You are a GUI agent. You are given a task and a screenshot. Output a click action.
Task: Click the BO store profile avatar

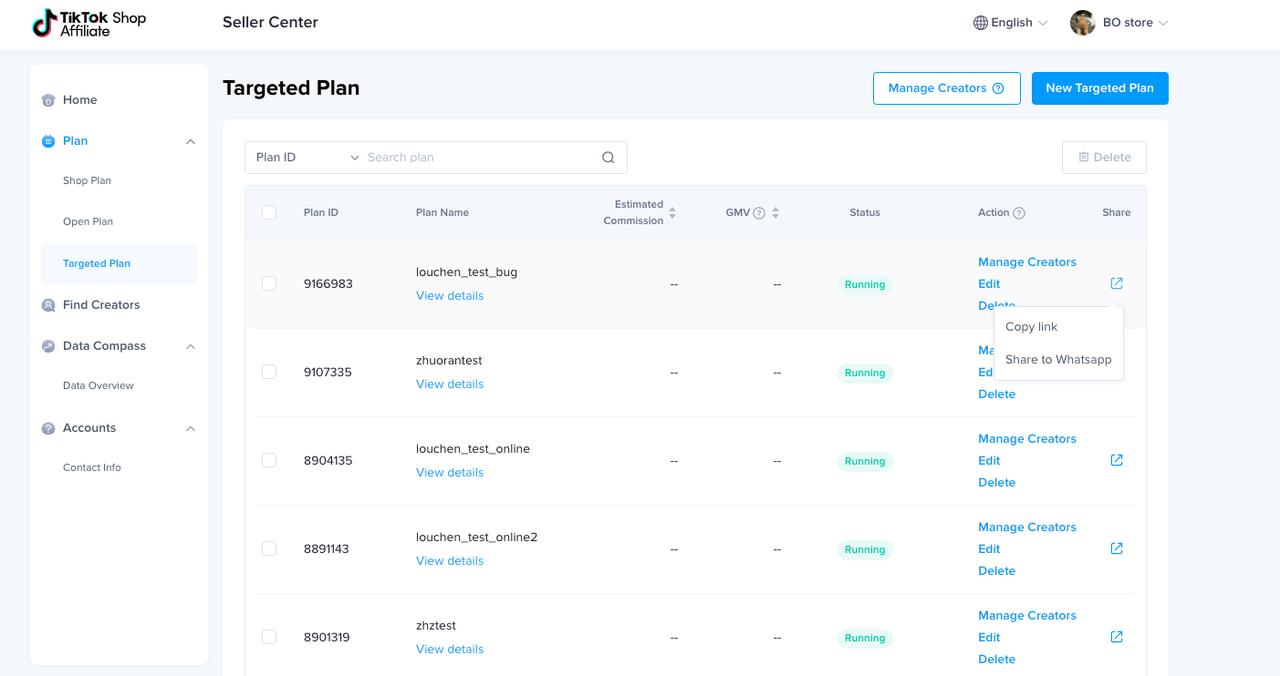point(1082,23)
